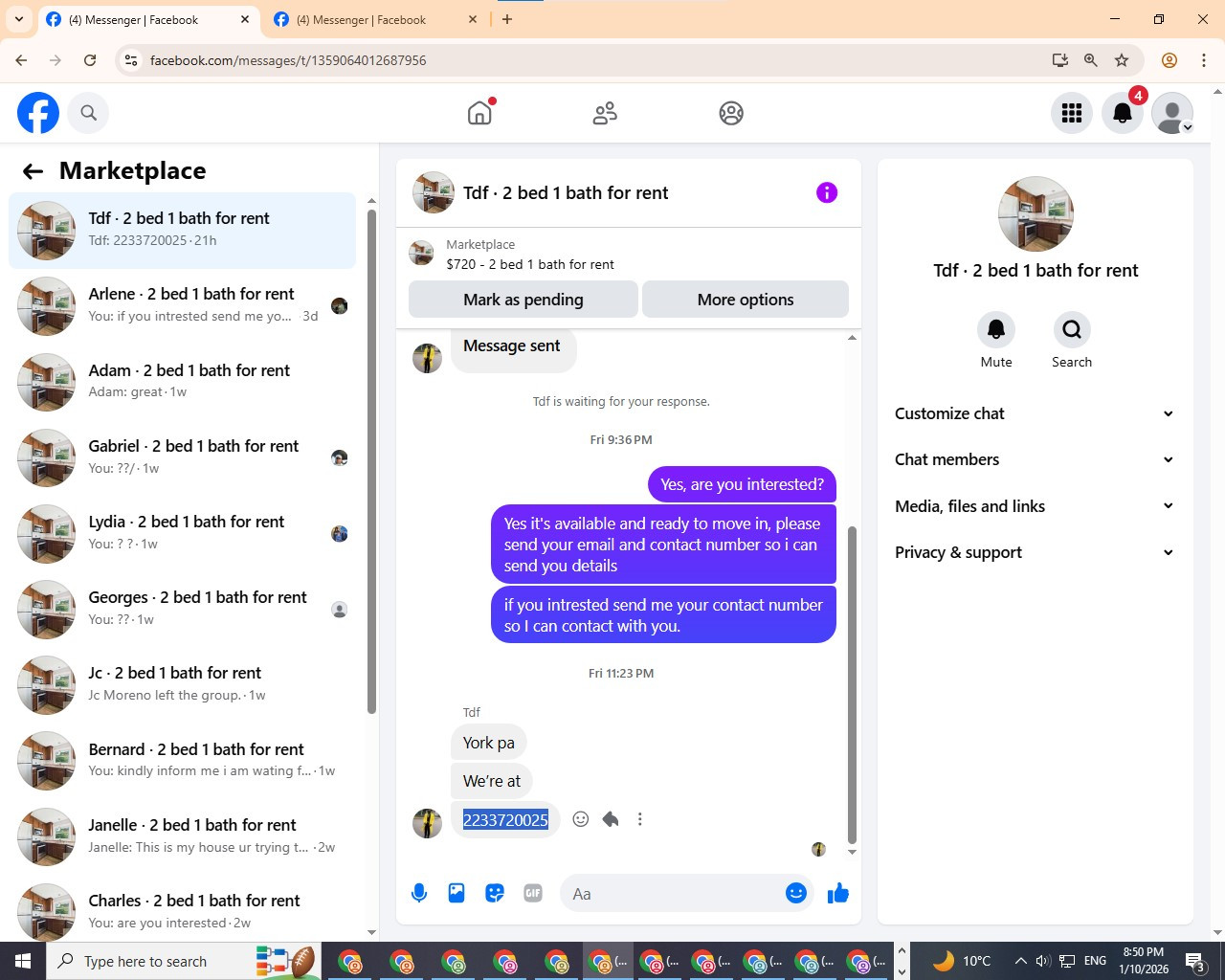Open the browser zoom magnifier icon

[x=1090, y=60]
